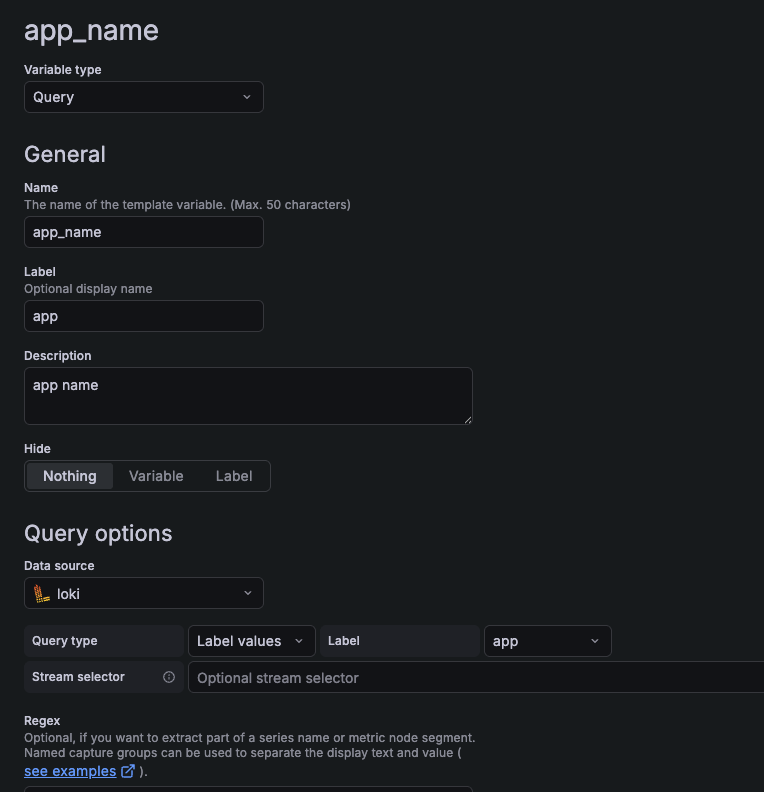Click the Loki logo in Data source
Viewport: 764px width, 792px height.
tap(41, 593)
